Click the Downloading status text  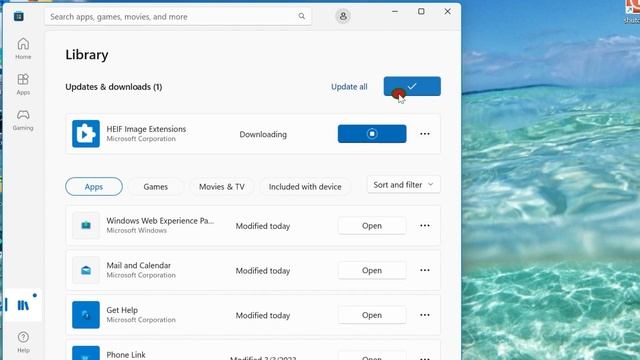pyautogui.click(x=263, y=134)
